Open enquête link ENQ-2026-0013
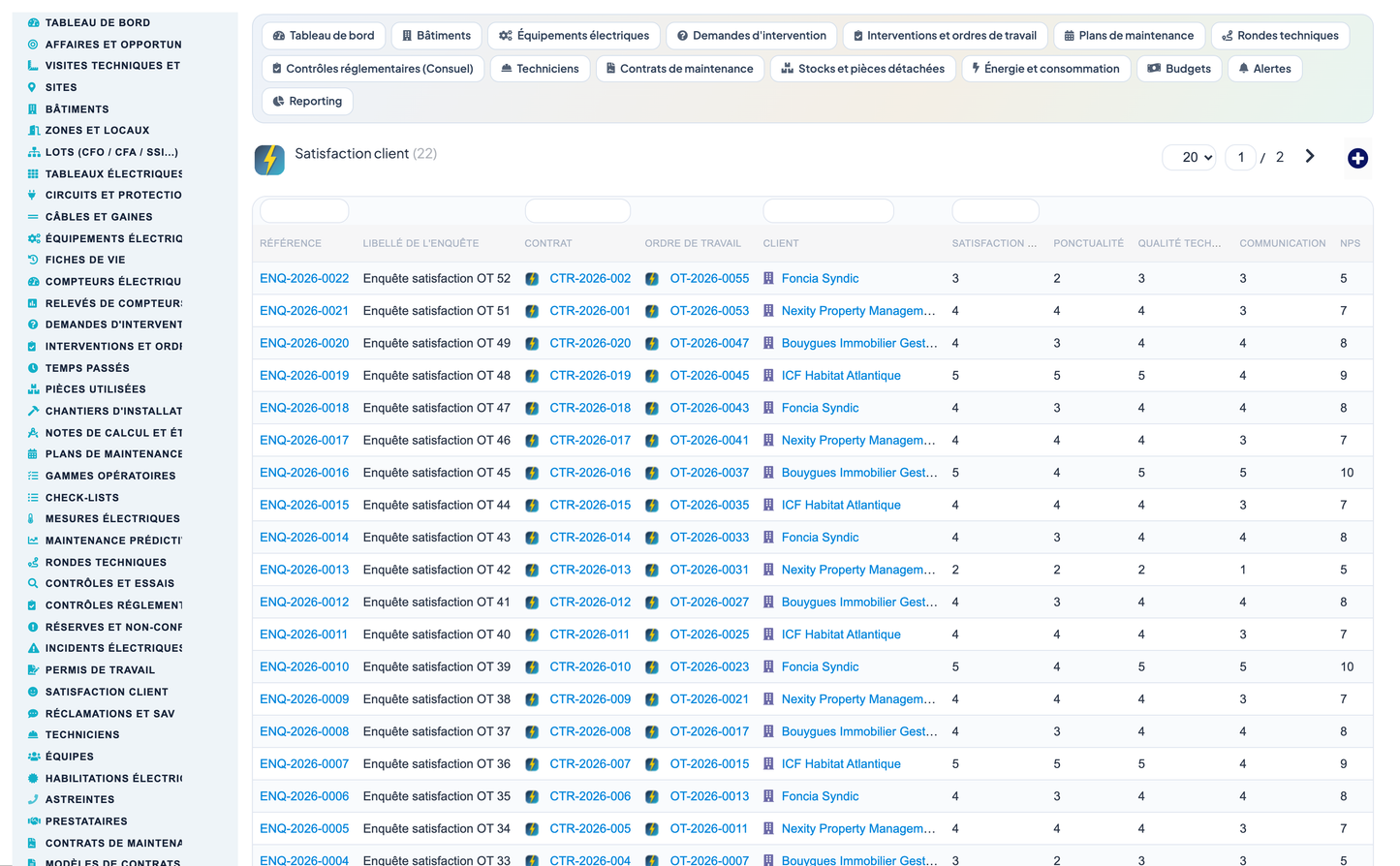 click(304, 570)
